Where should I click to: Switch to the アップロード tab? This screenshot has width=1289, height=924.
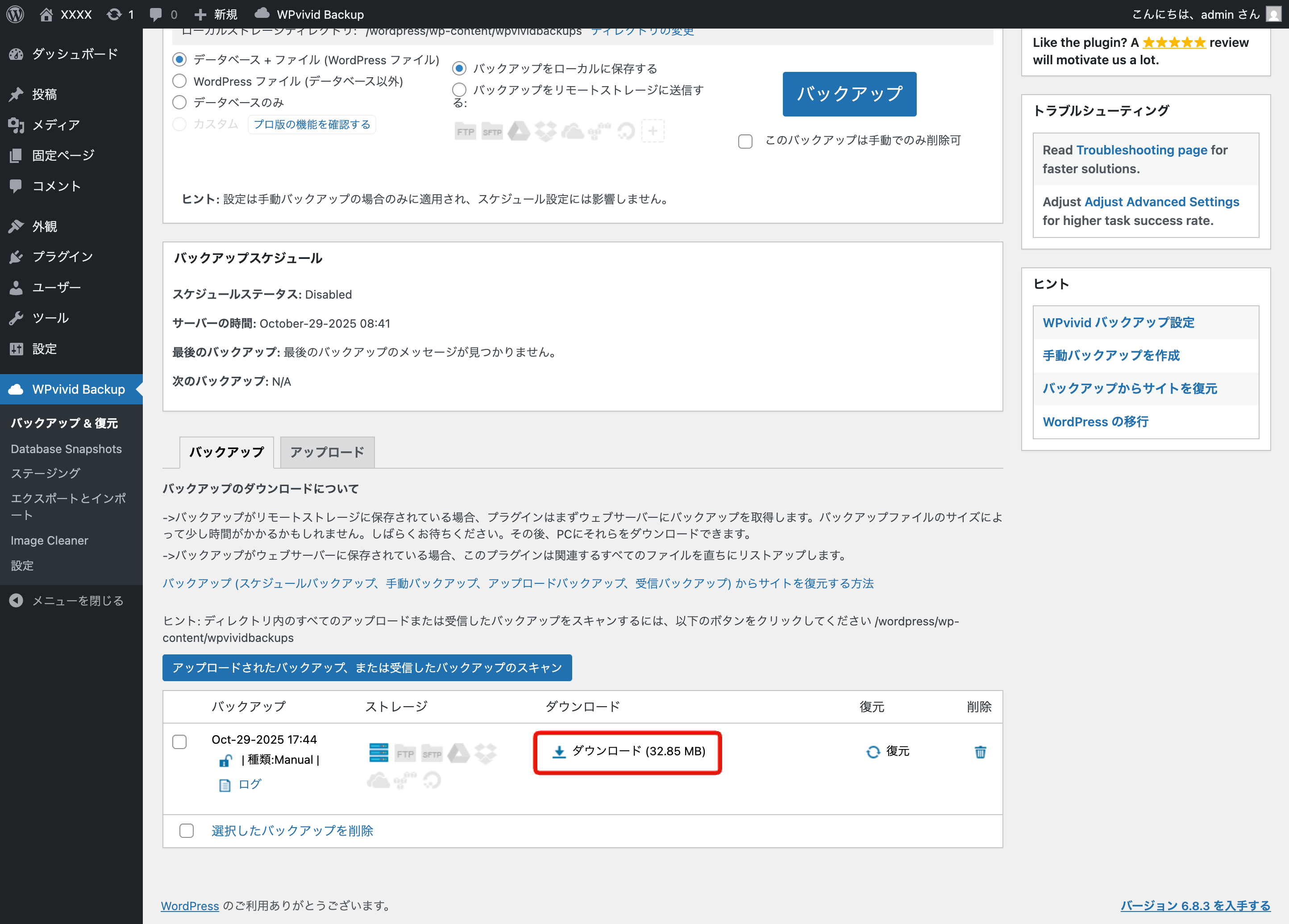click(x=327, y=452)
